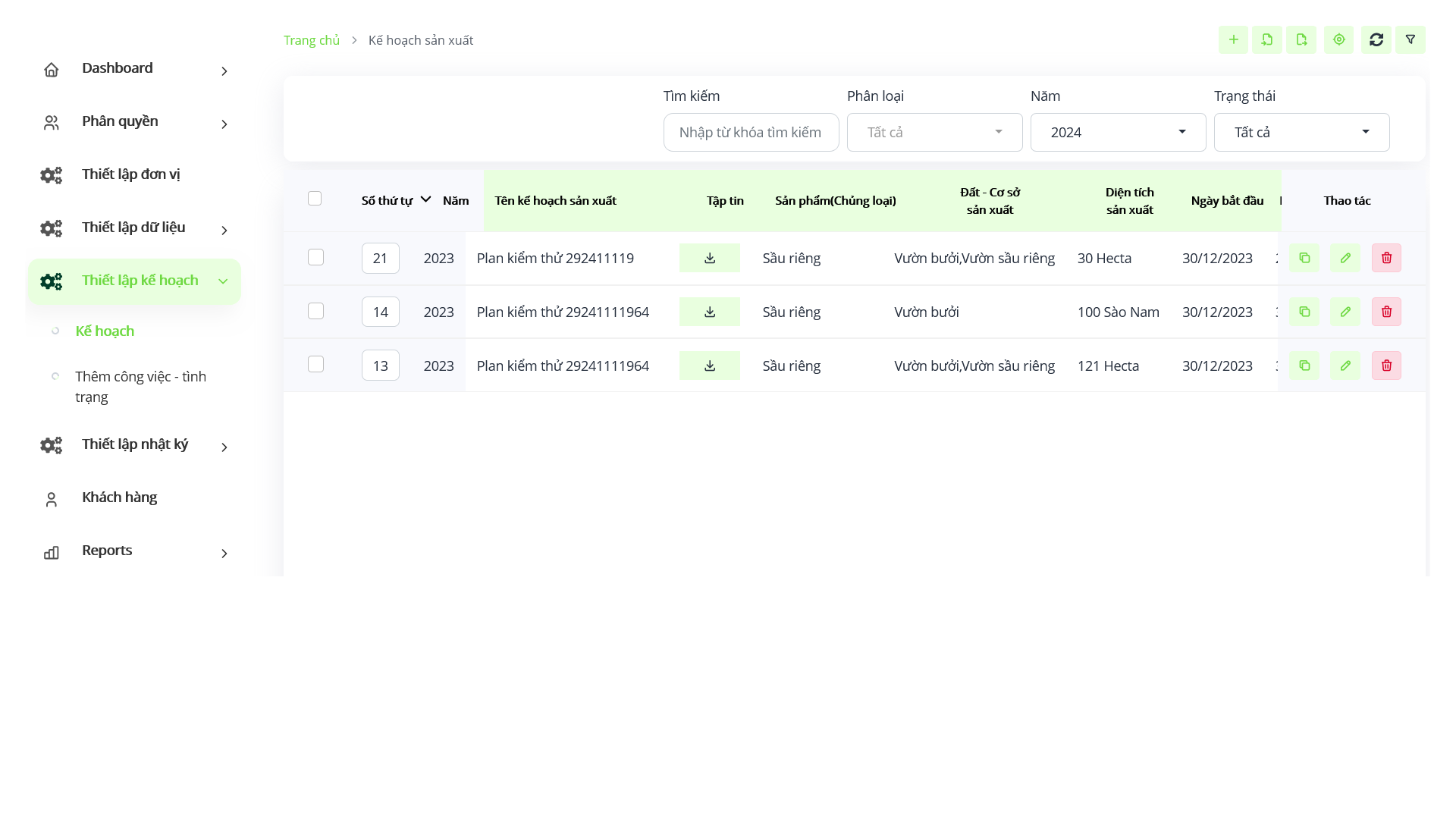Click the refresh icon in top toolbar
Viewport: 1456px width, 819px height.
pos(1376,39)
